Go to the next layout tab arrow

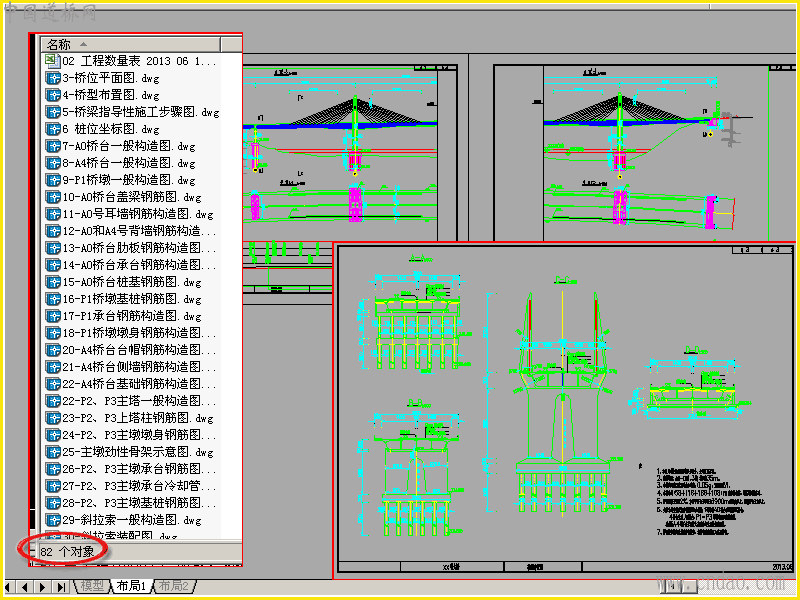tap(43, 587)
